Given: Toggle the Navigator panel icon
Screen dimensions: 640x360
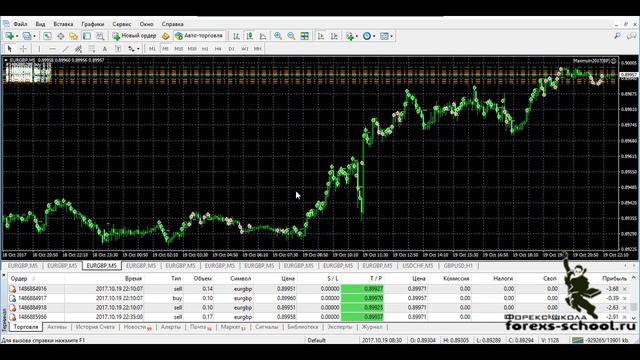Looking at the screenshot, I should point(73,36).
